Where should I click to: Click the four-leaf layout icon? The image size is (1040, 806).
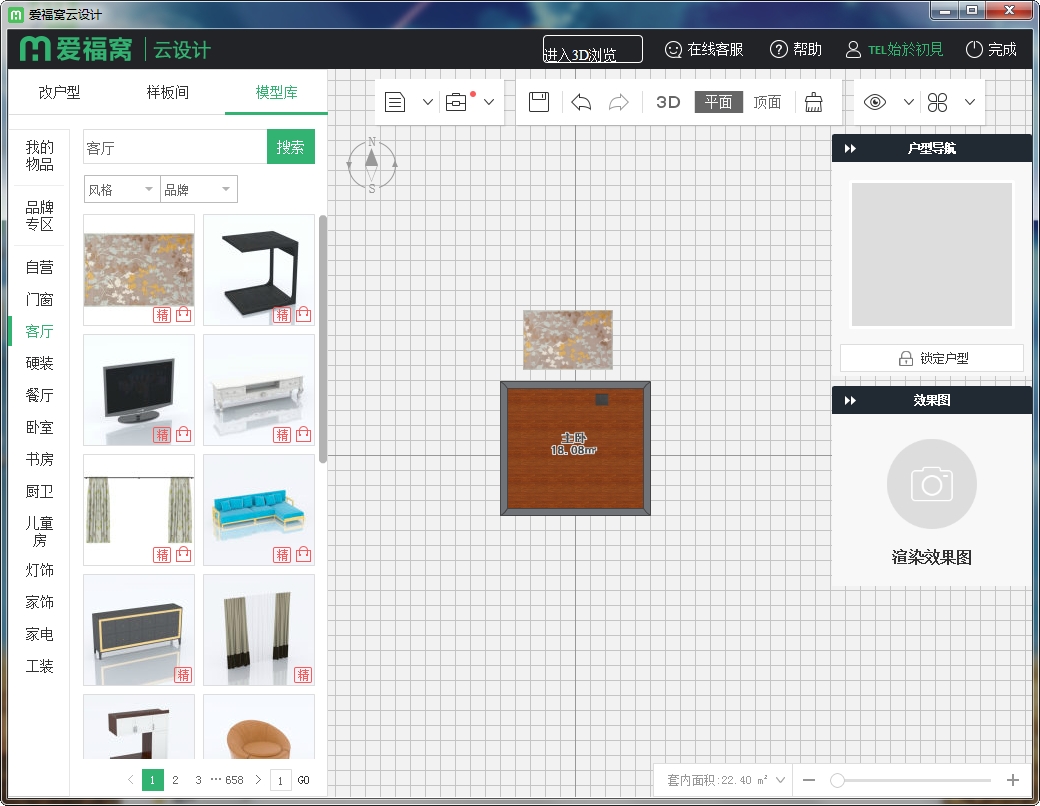click(937, 102)
